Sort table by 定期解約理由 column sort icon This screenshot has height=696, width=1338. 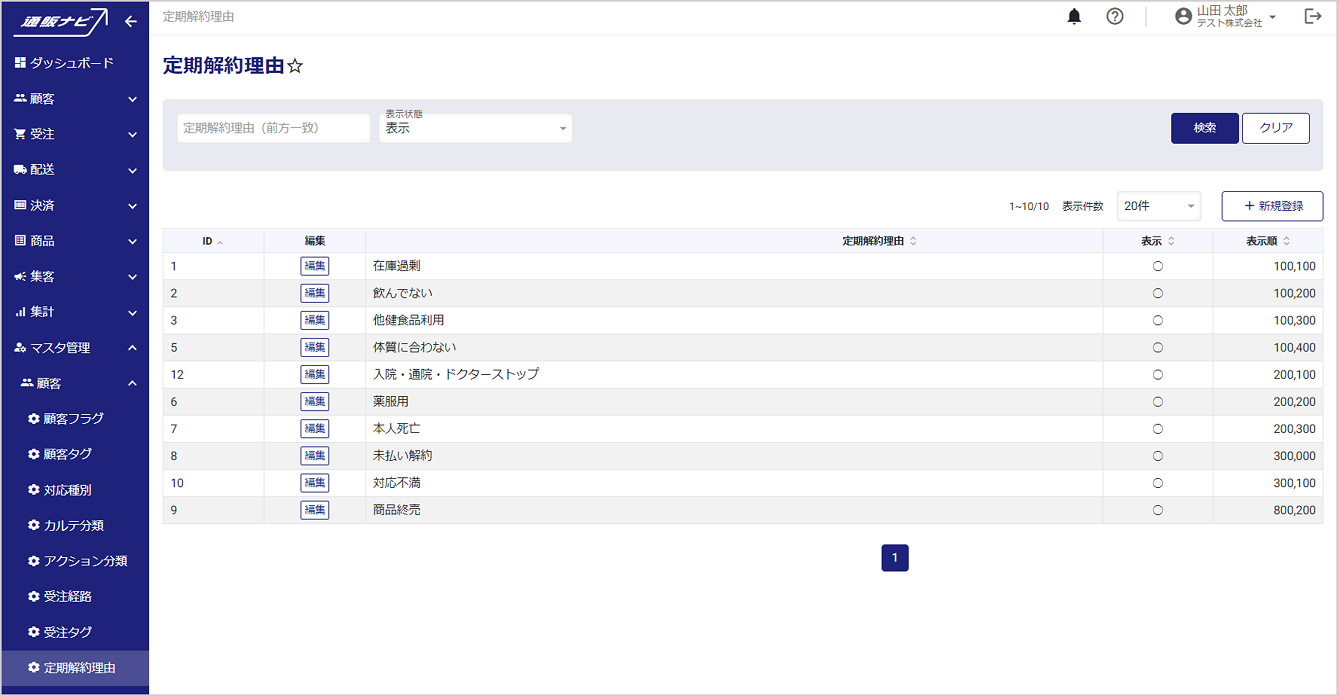[x=913, y=241]
